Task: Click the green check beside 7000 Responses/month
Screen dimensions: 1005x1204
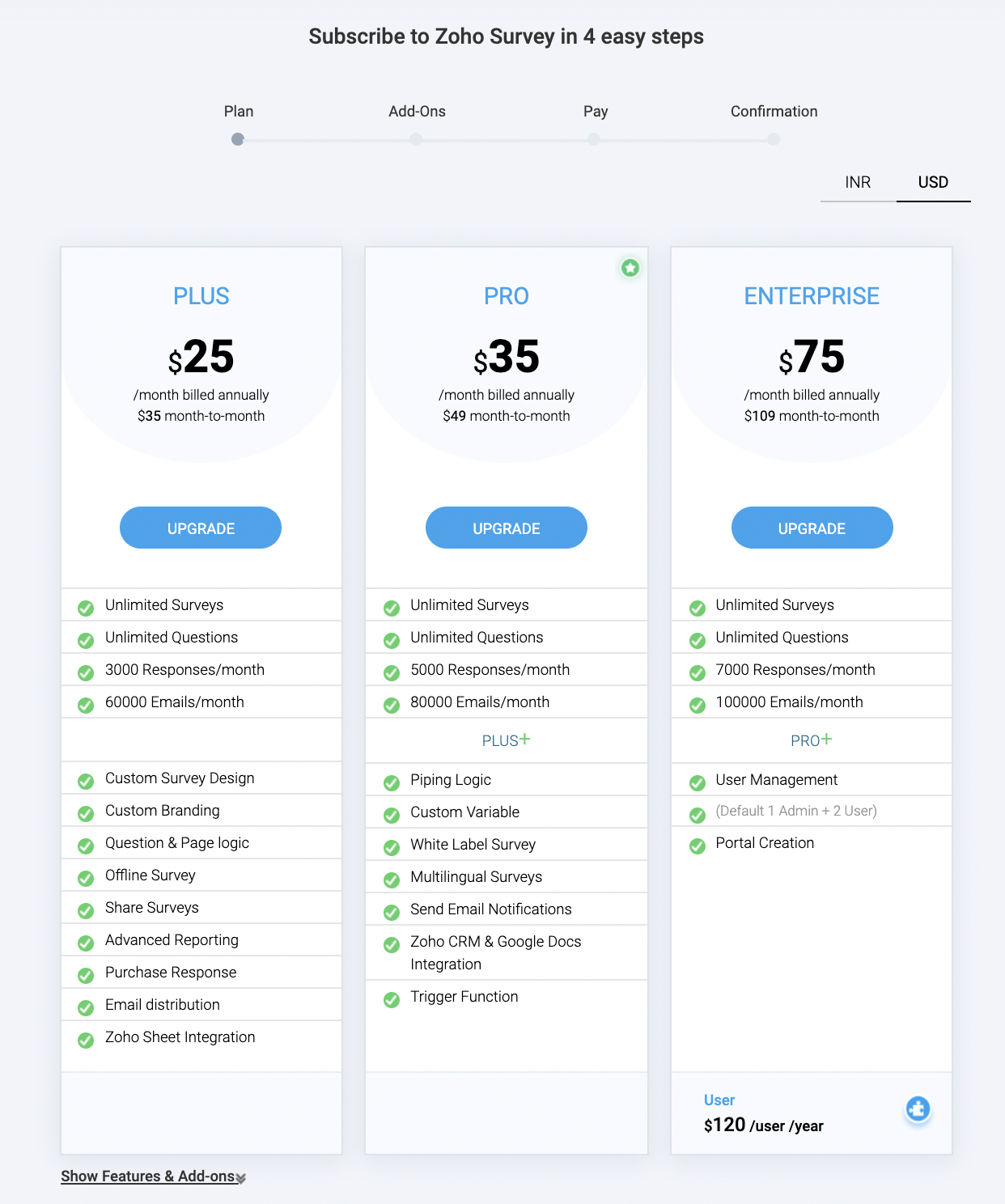Action: (x=698, y=673)
